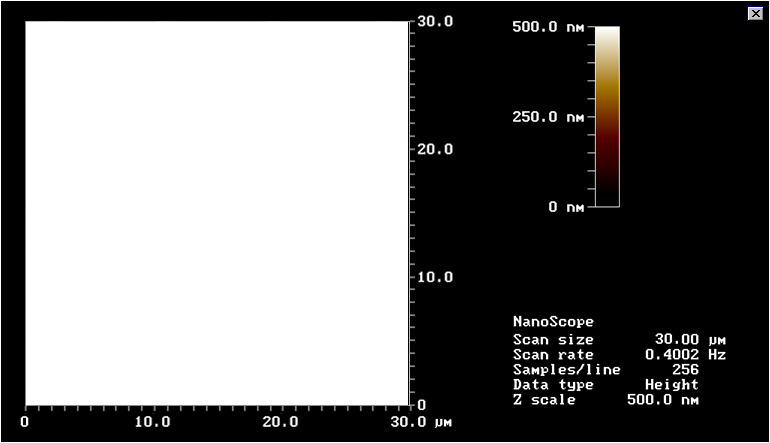Screen dimensions: 770x443
Task: Select the 250.0 nm color bar midpoint label
Action: coord(548,117)
